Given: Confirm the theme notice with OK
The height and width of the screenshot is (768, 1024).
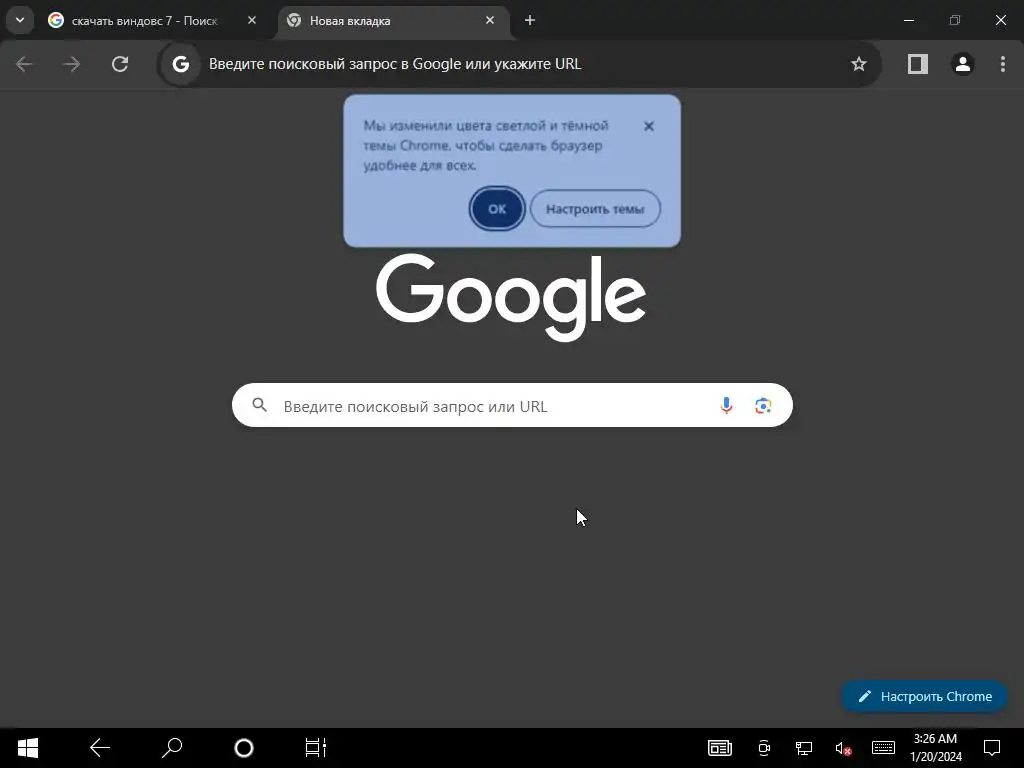Looking at the screenshot, I should (x=497, y=209).
